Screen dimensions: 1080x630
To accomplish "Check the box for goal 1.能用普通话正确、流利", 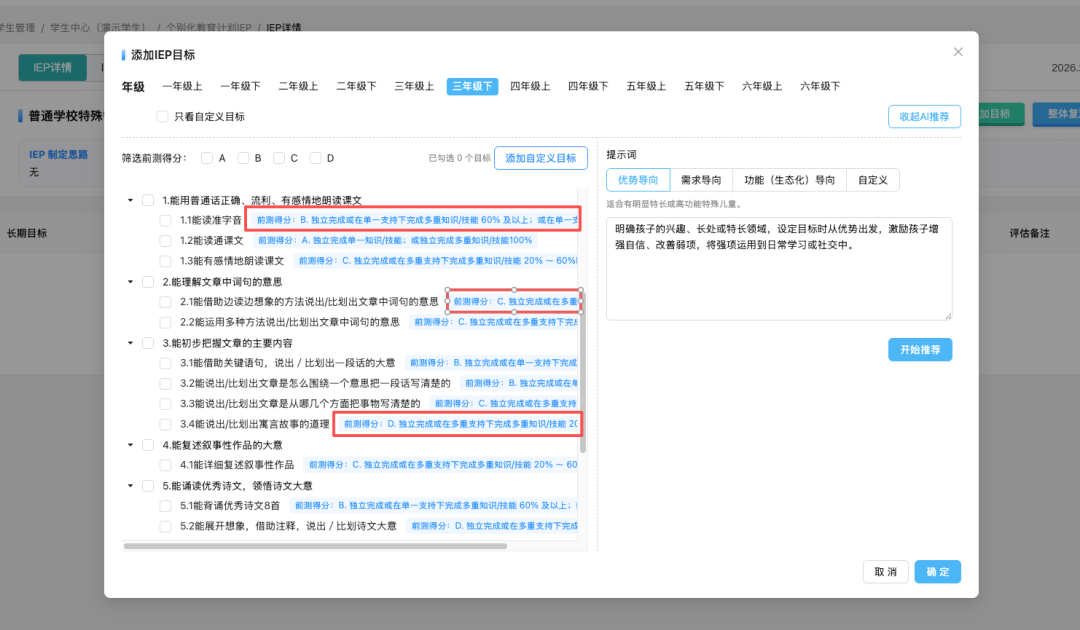I will point(148,200).
